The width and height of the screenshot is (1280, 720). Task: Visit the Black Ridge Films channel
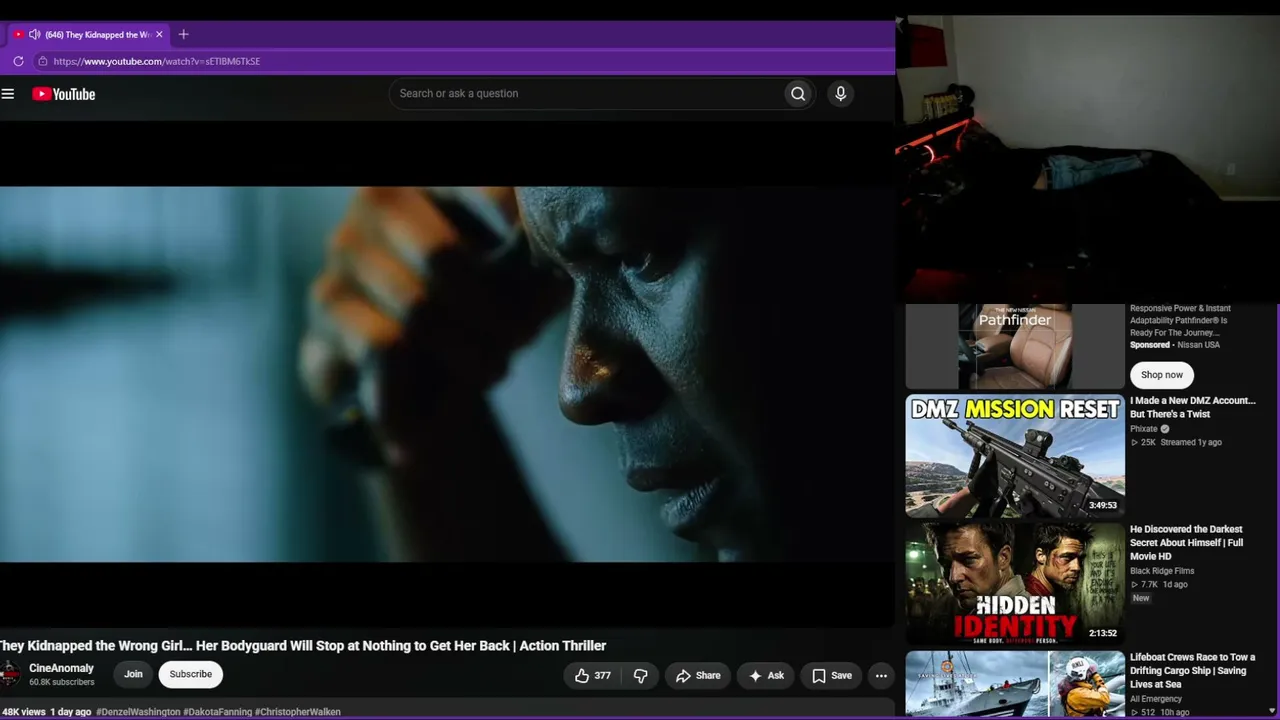click(x=1162, y=571)
